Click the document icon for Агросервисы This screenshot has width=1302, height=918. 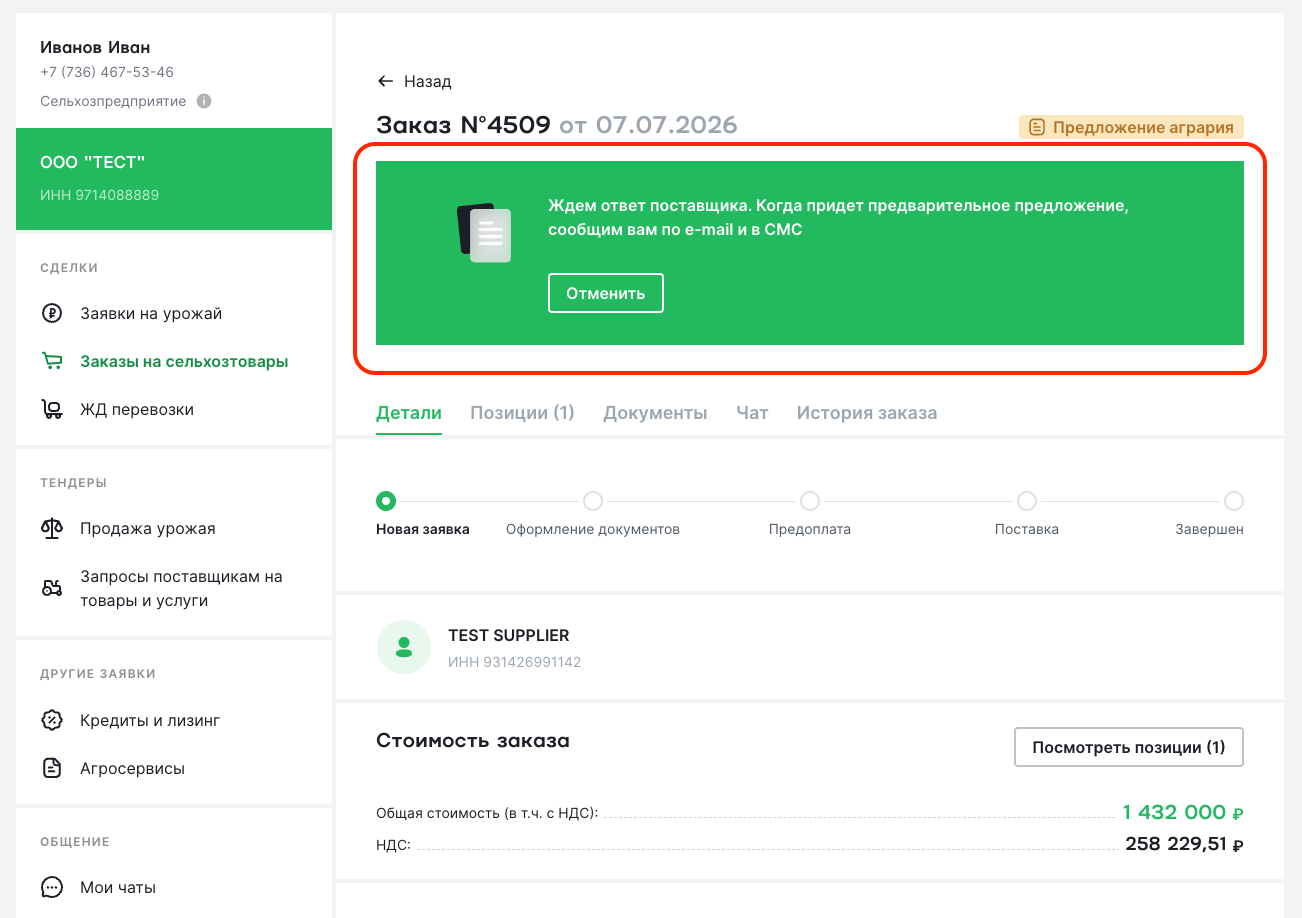pos(52,768)
